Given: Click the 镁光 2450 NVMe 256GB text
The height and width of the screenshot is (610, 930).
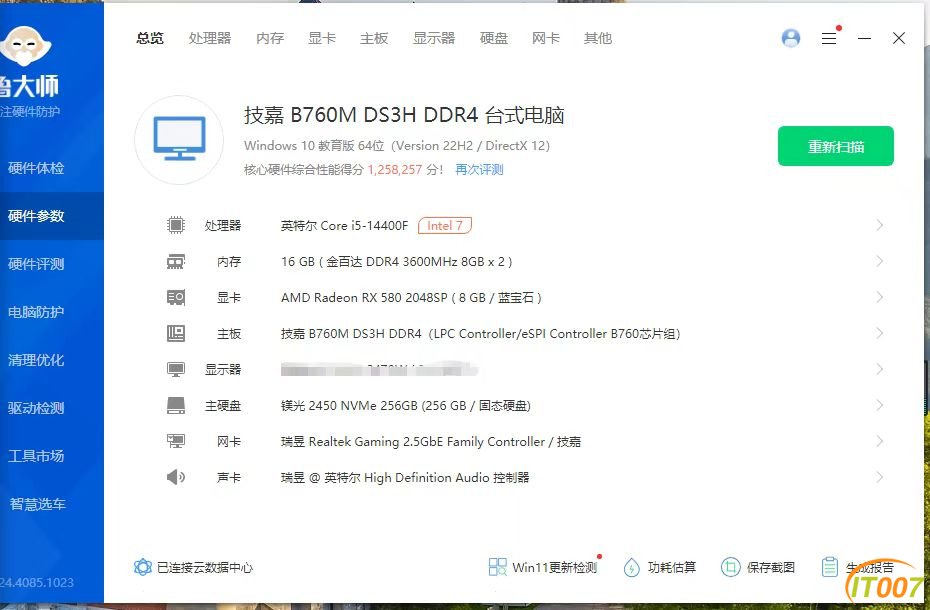Looking at the screenshot, I should [406, 405].
